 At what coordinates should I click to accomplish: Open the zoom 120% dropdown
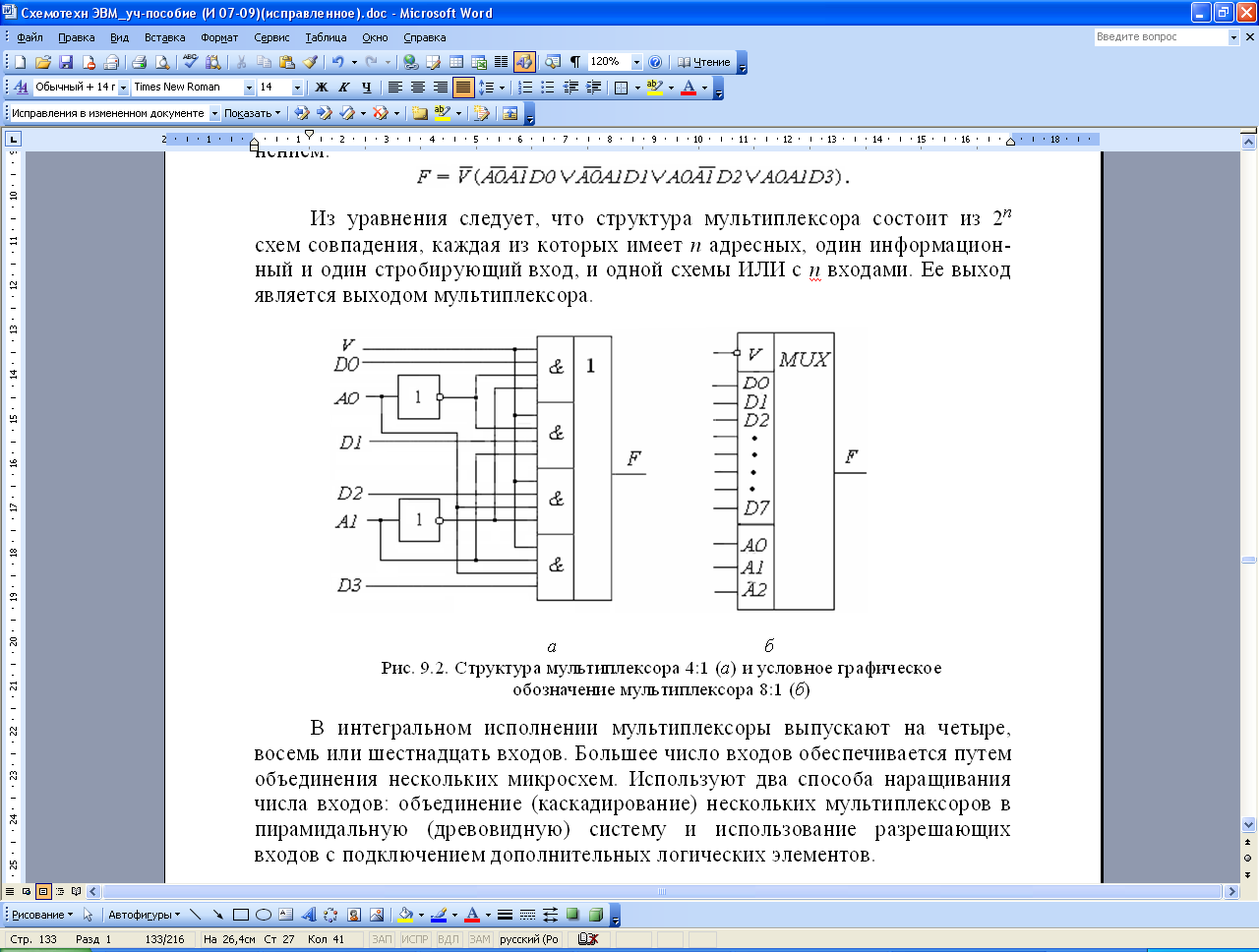[x=636, y=62]
